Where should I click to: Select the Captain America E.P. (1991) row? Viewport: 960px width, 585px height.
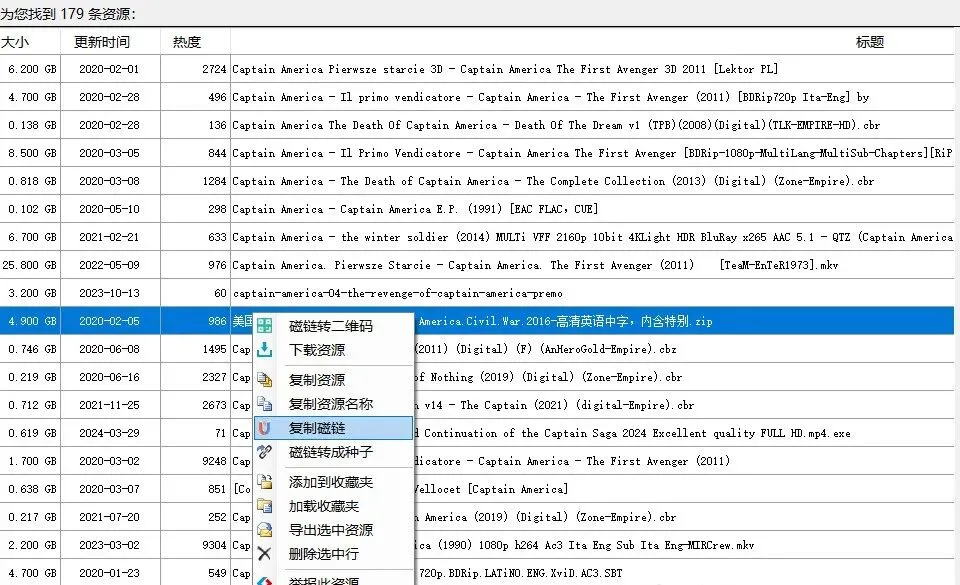tap(477, 209)
